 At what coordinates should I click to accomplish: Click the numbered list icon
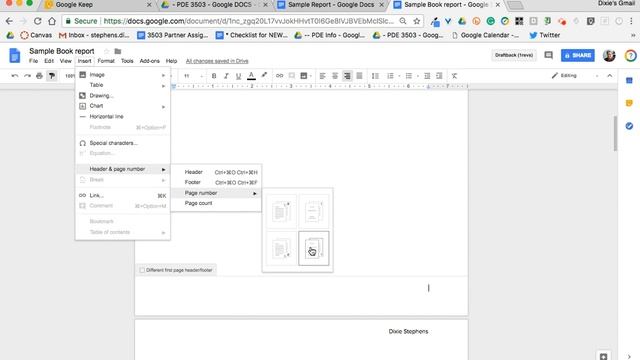coord(390,76)
